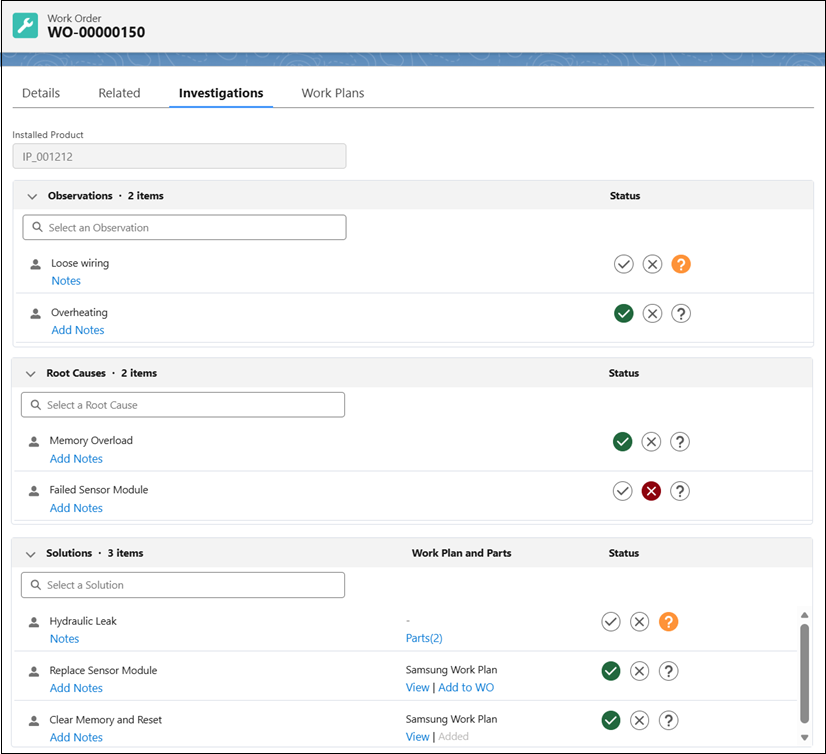Add Notes to Clear Memory and Reset

point(76,738)
